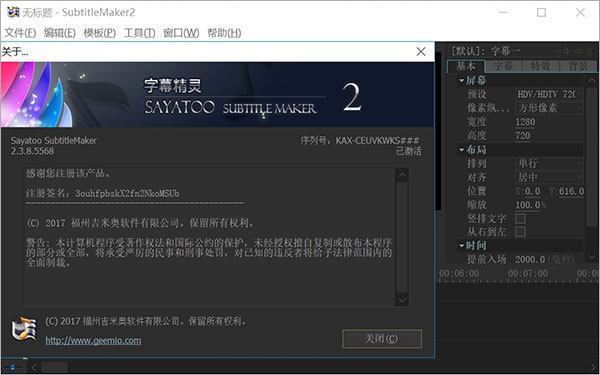
Task: Collapse the 时间 section
Action: [x=461, y=246]
